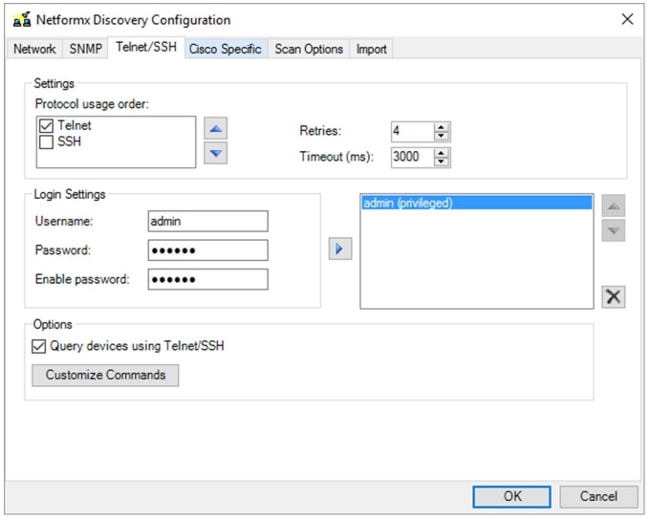This screenshot has width=650, height=520.
Task: Select the 'SSH' label in protocol list
Action: tap(69, 142)
